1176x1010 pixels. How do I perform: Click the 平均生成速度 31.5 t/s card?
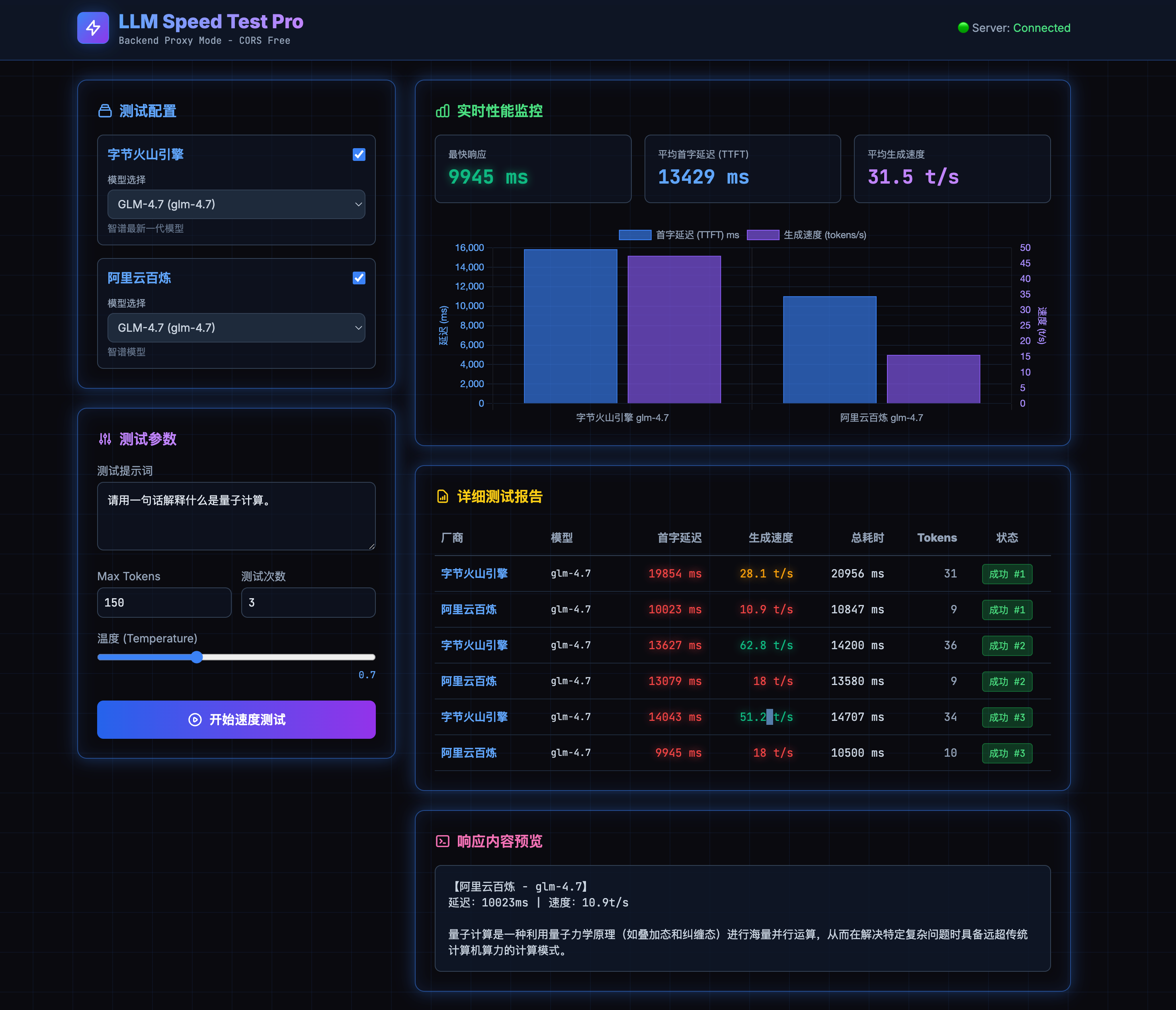click(x=952, y=168)
